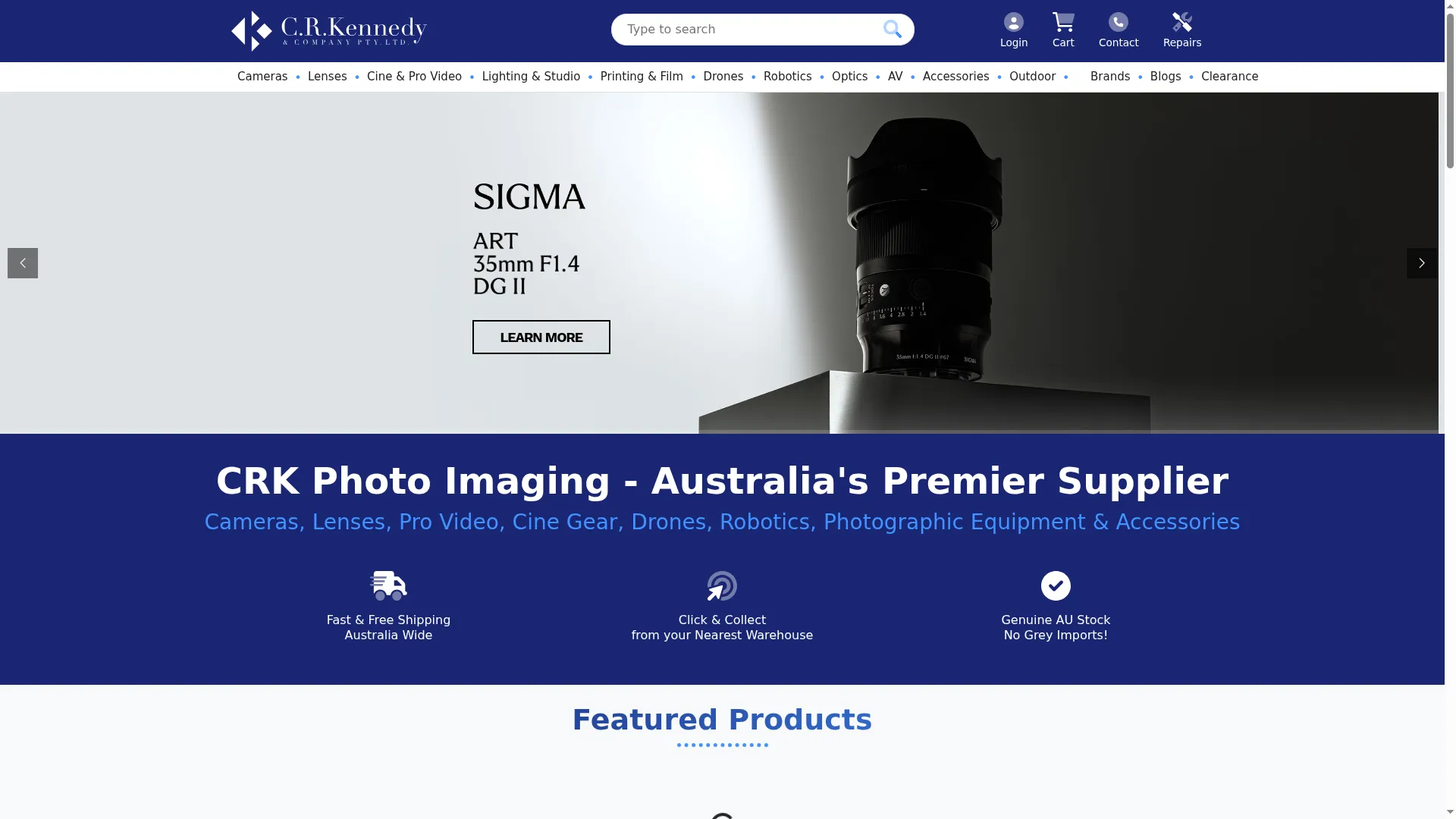
Task: Open the Login user icon
Action: 1014,22
